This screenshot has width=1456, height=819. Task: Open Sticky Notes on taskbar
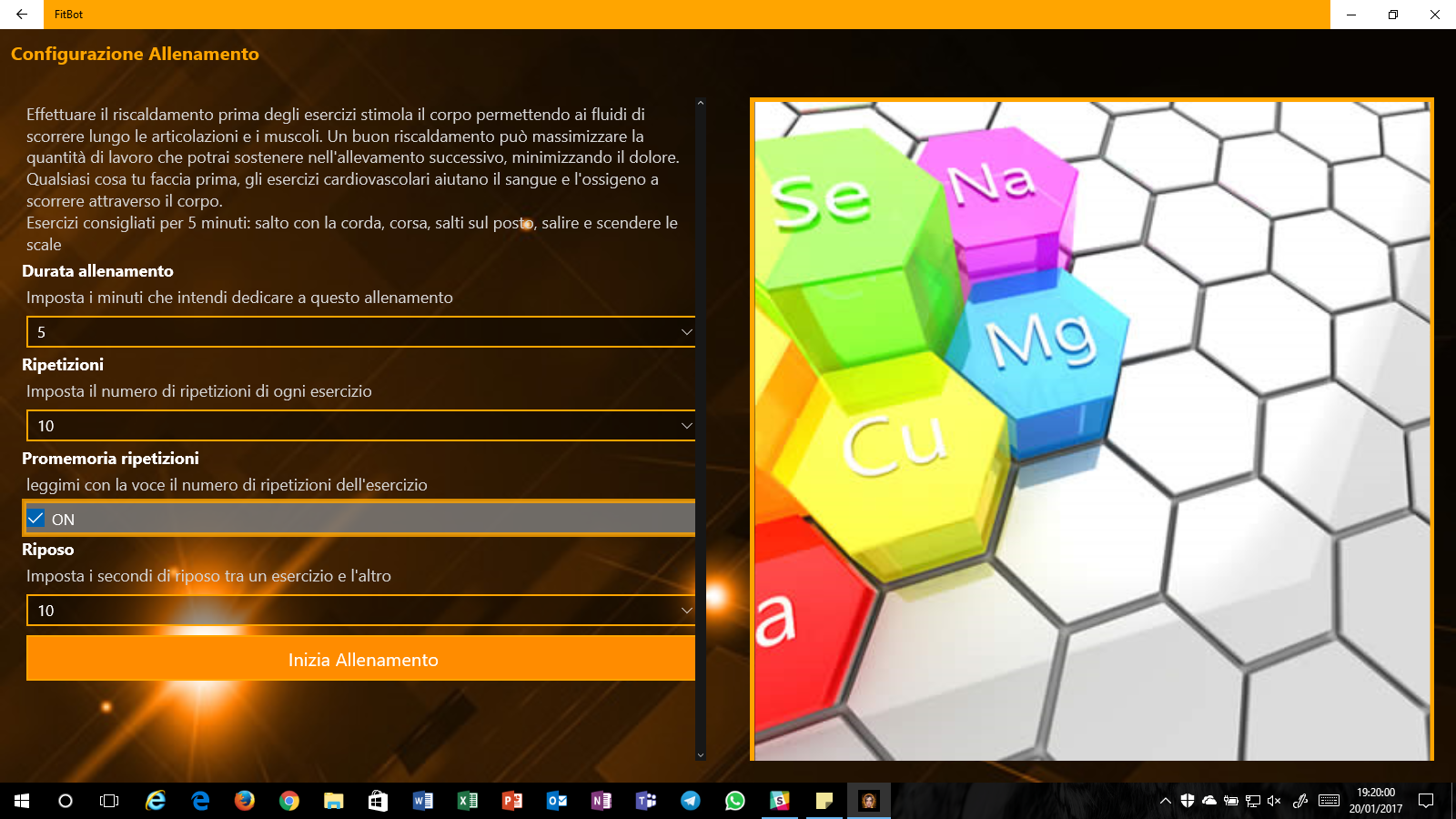click(824, 801)
